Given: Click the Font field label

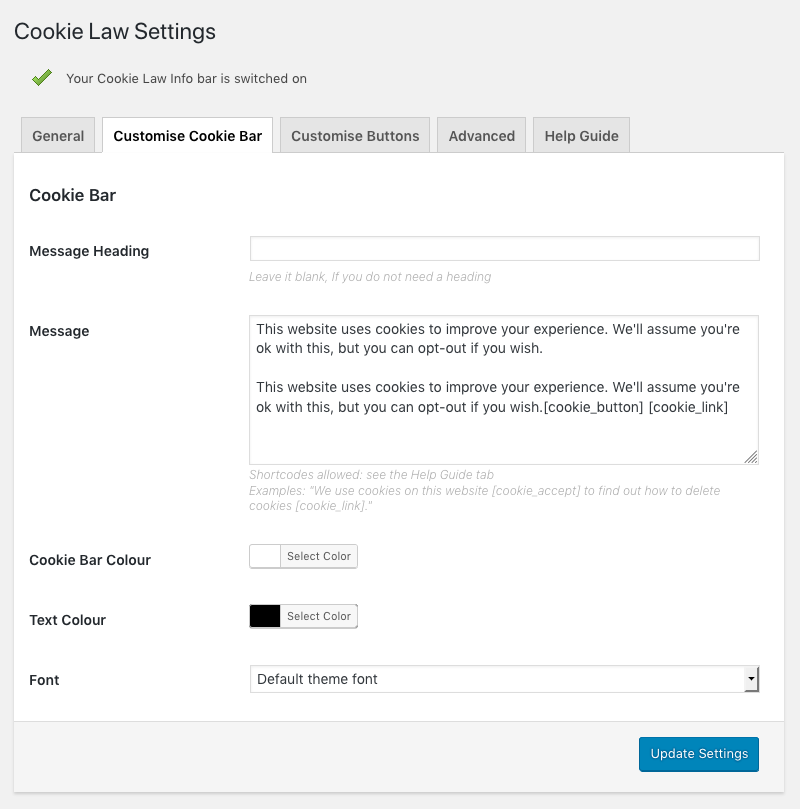Looking at the screenshot, I should pos(44,680).
